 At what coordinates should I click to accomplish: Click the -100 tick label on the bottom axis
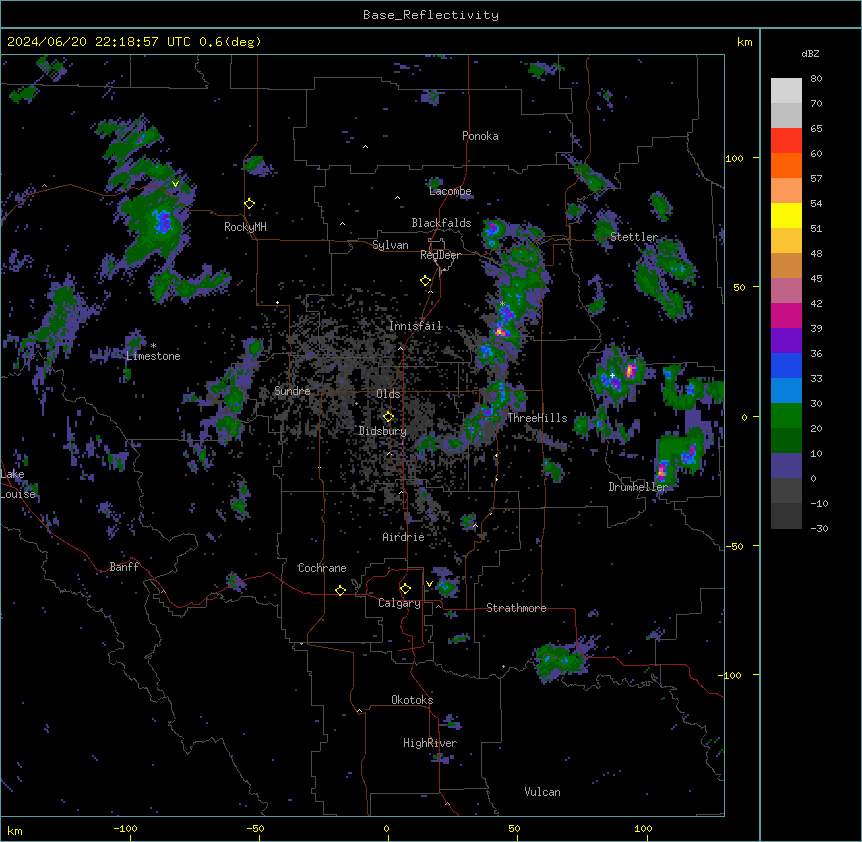(x=125, y=828)
